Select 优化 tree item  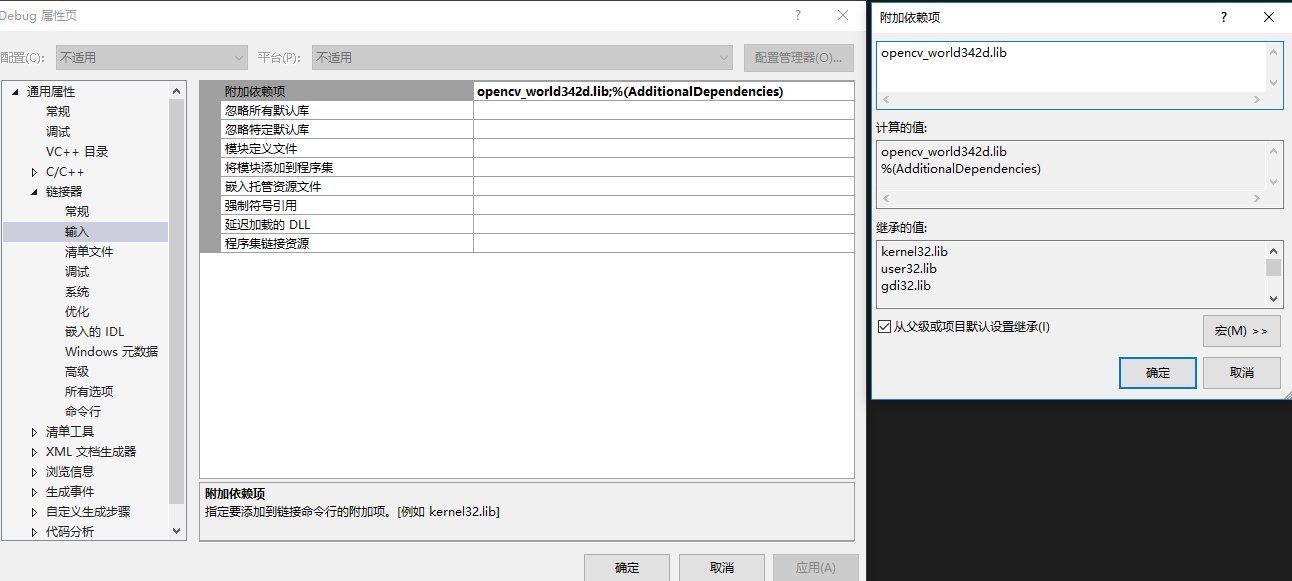coord(77,312)
